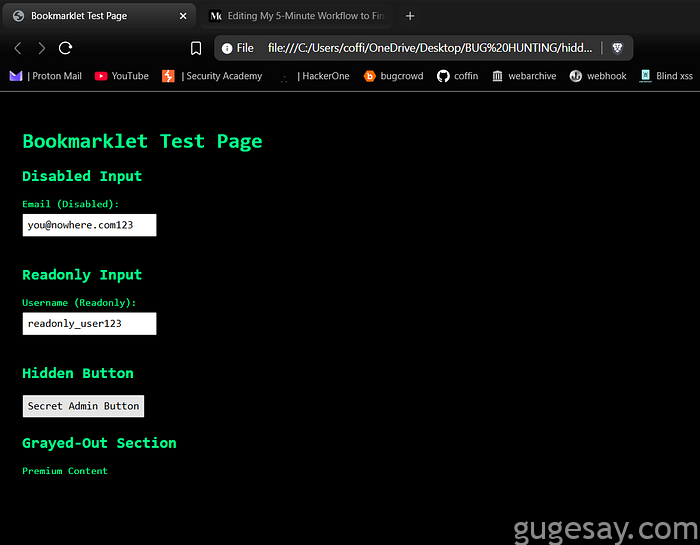Screen dimensions: 700x545
Task: Open the Proton Mail bookmark
Action: (x=46, y=76)
